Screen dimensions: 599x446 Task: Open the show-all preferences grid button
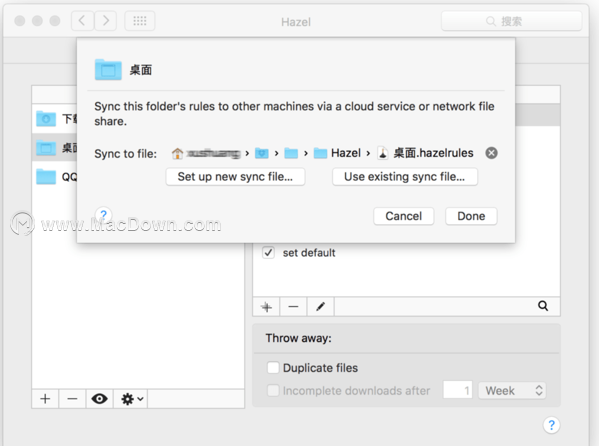coord(140,21)
